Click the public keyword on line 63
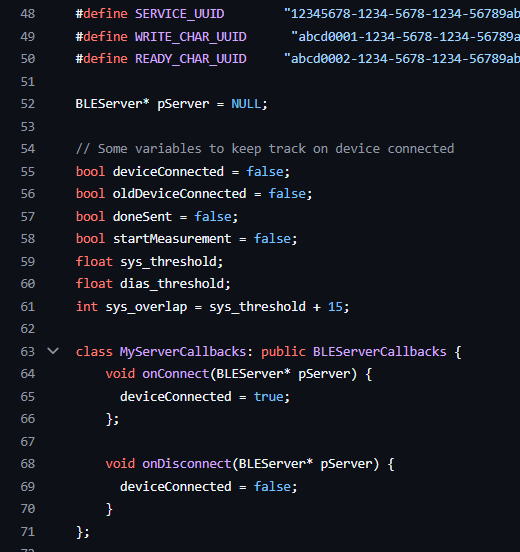 (x=283, y=352)
